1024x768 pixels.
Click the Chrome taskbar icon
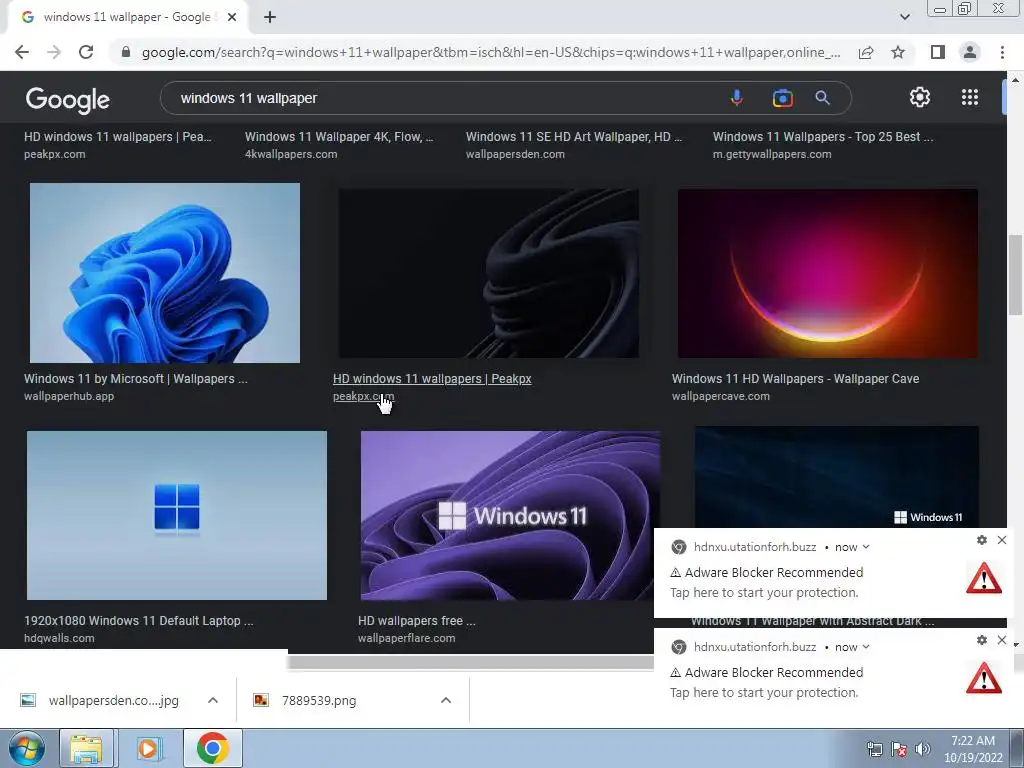click(212, 748)
